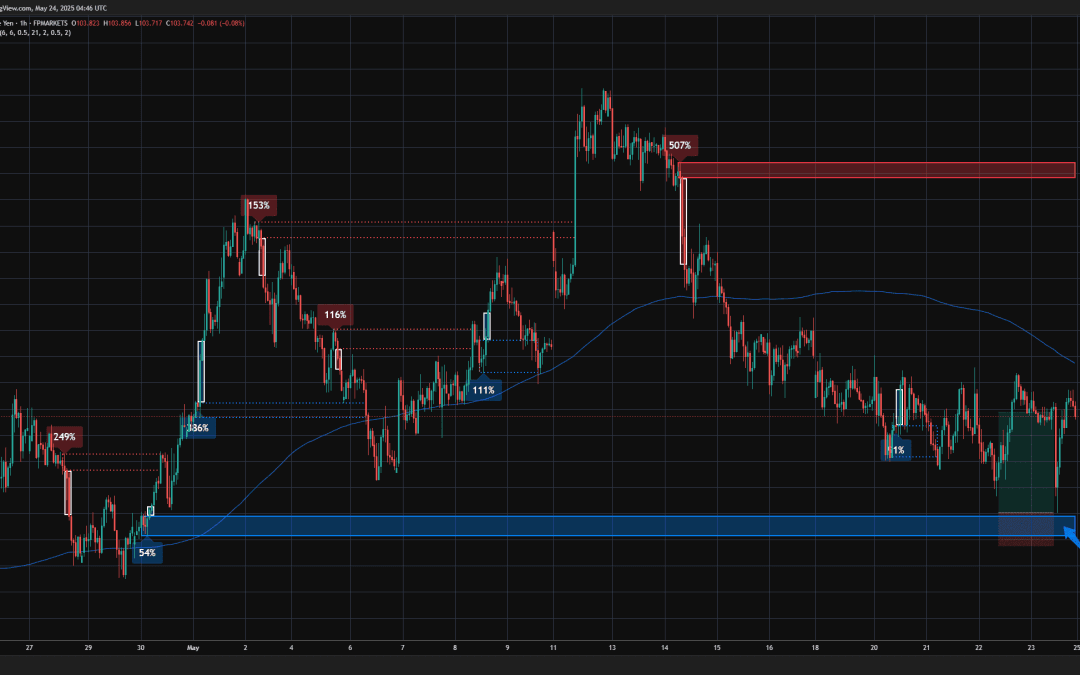Image resolution: width=1080 pixels, height=675 pixels.
Task: Select the blue 111% label
Action: (x=485, y=391)
